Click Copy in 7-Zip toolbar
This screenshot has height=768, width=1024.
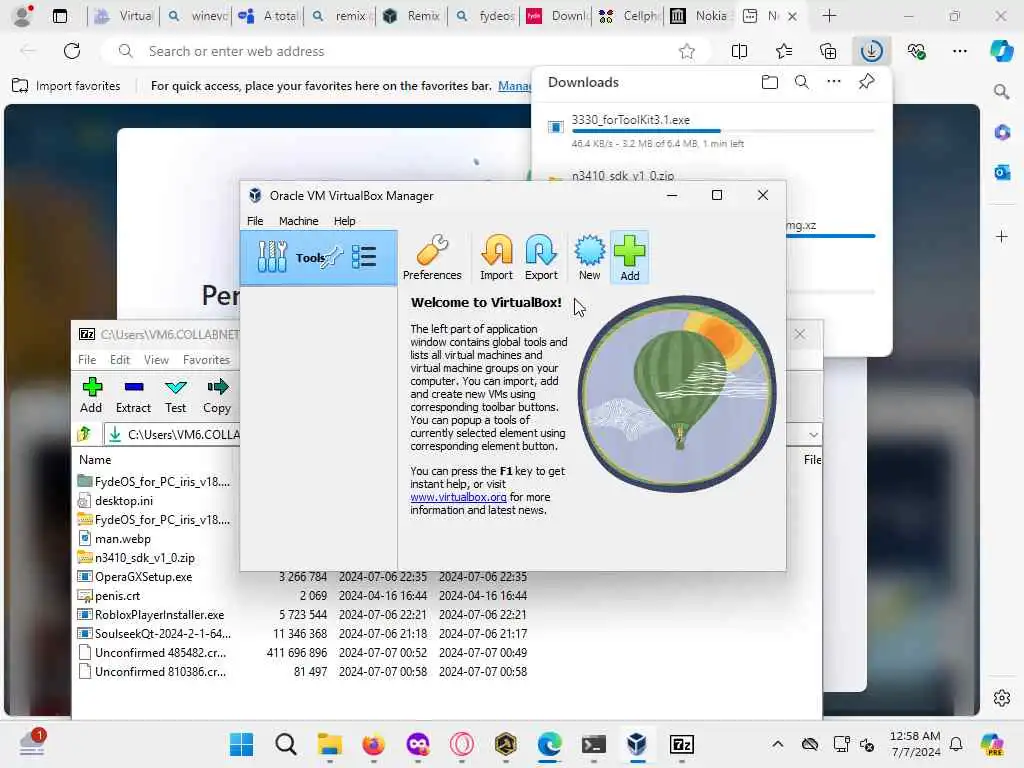pyautogui.click(x=217, y=395)
